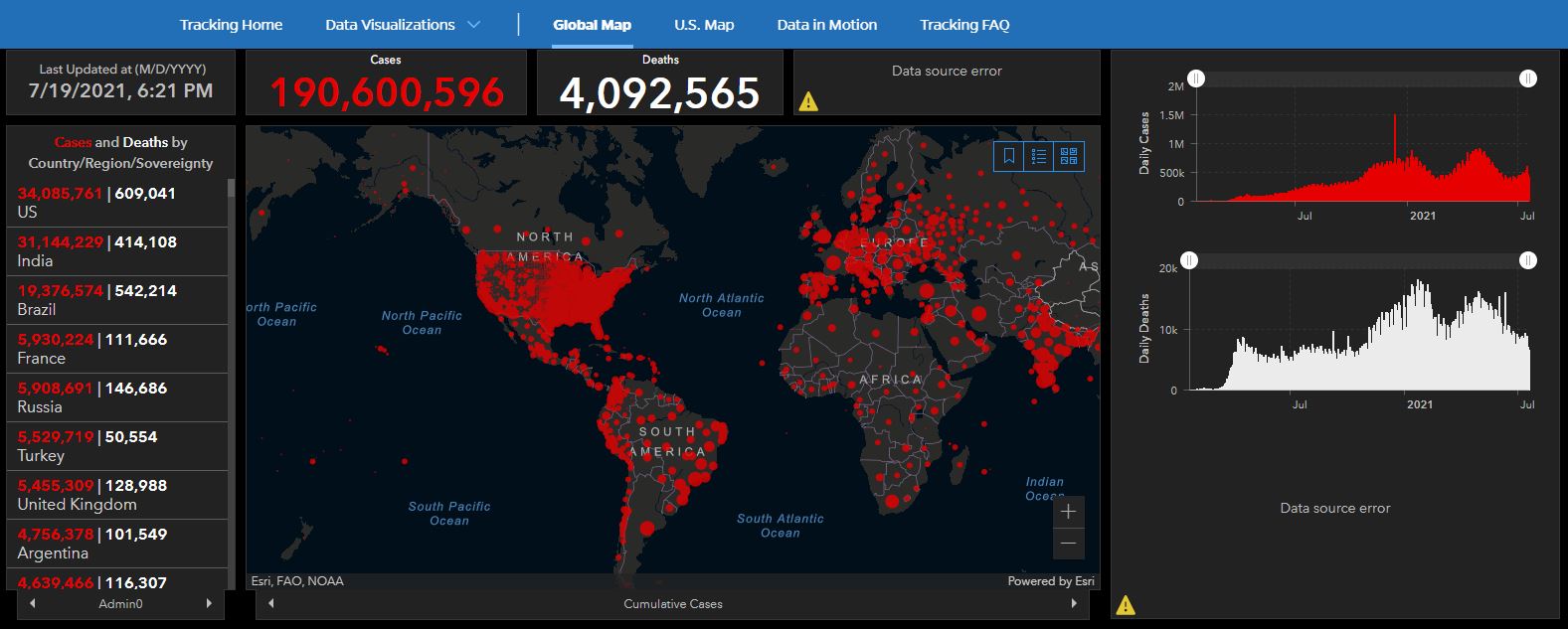Click left arrow next to Admin0

[33, 603]
